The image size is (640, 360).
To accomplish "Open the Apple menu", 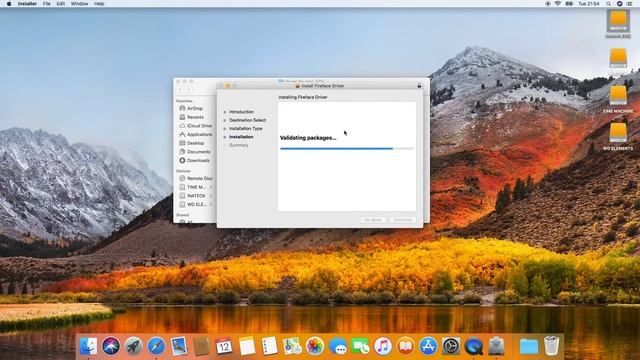I will pyautogui.click(x=9, y=4).
